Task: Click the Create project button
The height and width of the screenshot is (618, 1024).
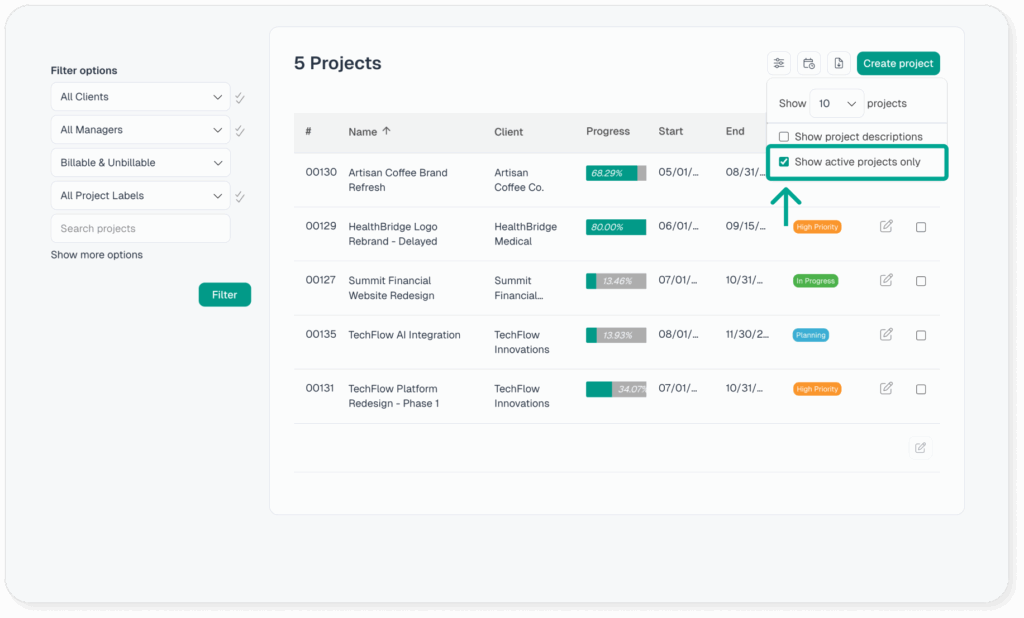Action: [x=898, y=63]
